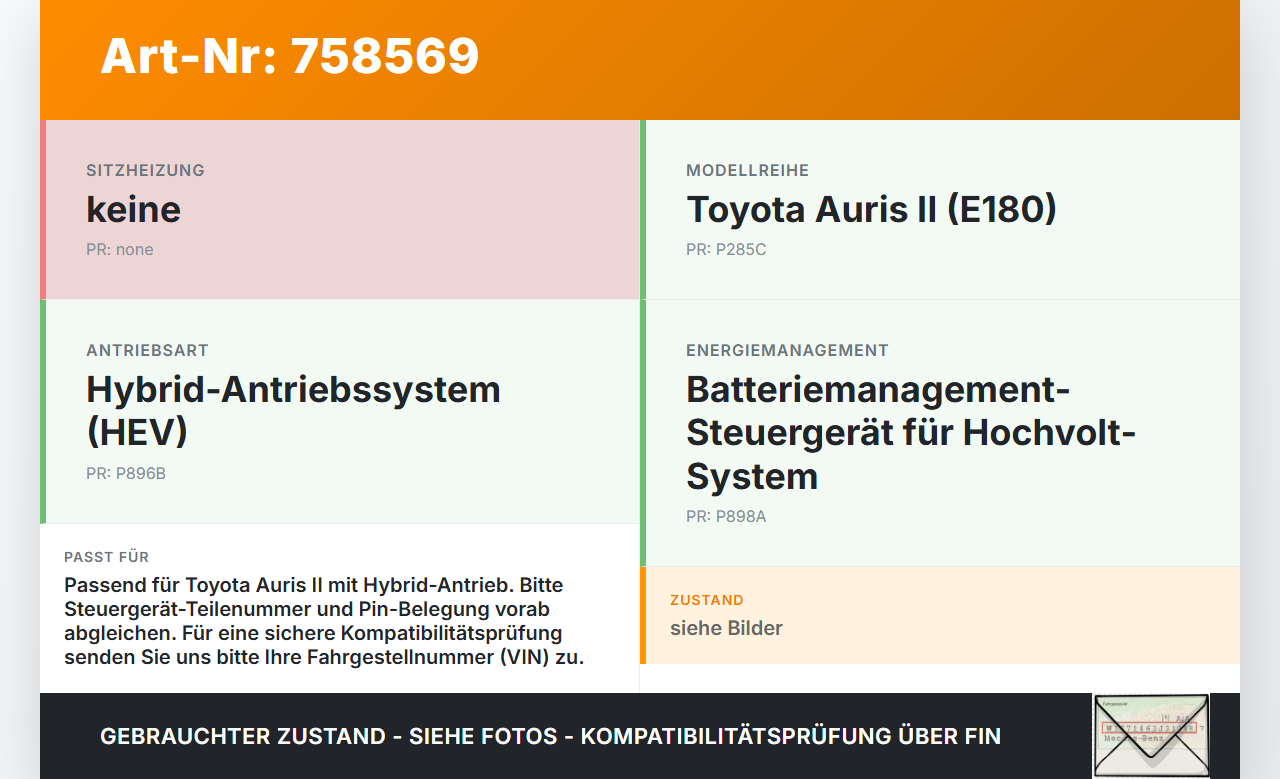This screenshot has height=779, width=1280.
Task: Select the ZUSTAND label
Action: click(x=707, y=600)
